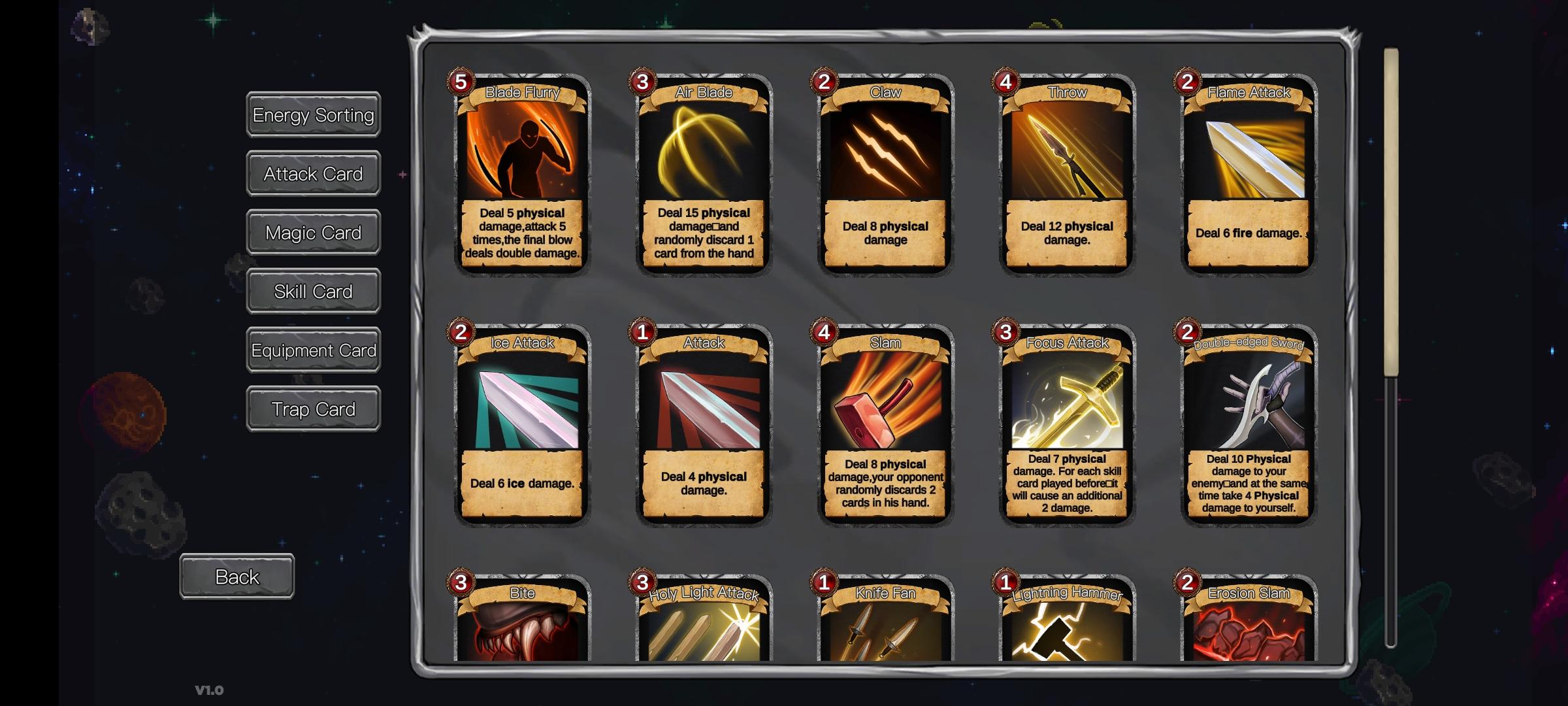1568x706 pixels.
Task: Select the Blade Flurry card
Action: click(521, 173)
